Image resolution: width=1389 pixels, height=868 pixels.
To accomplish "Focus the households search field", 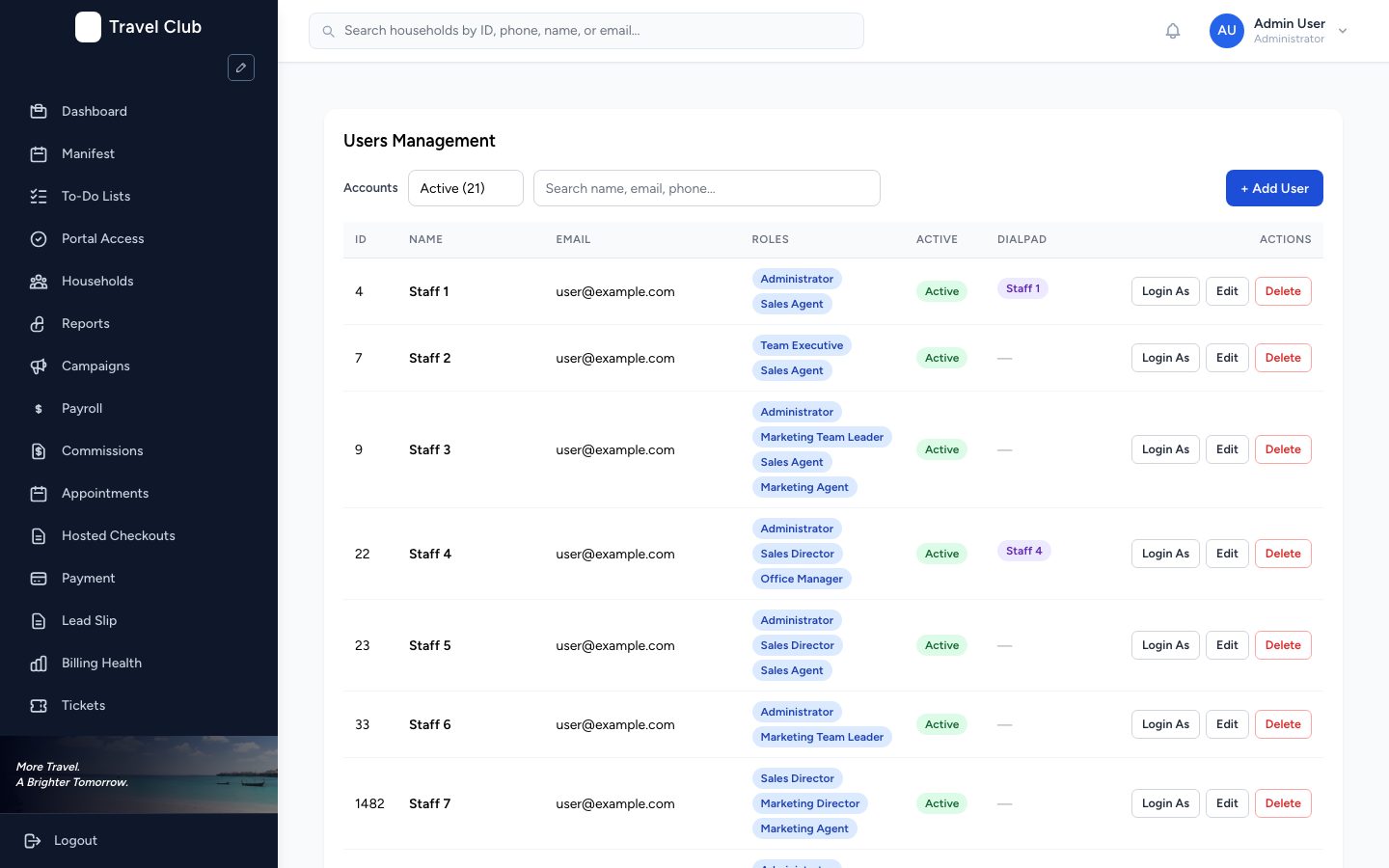I will pyautogui.click(x=586, y=31).
